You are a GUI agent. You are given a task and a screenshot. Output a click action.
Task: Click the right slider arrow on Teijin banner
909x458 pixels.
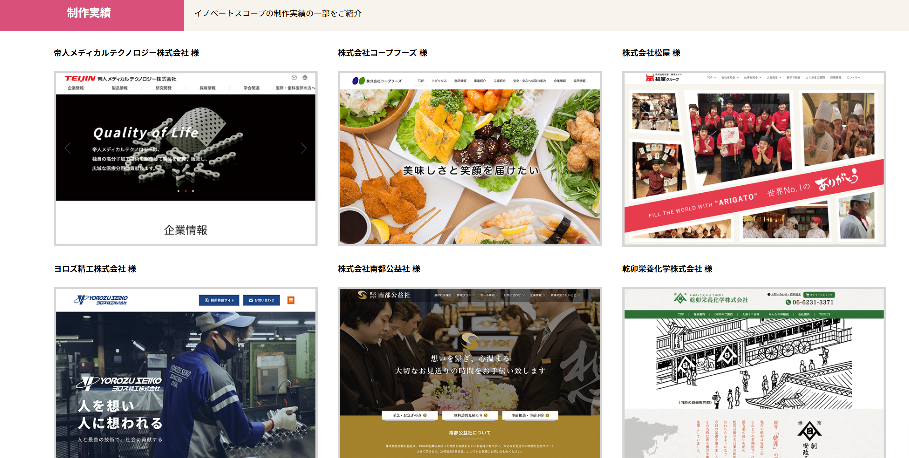coord(304,148)
